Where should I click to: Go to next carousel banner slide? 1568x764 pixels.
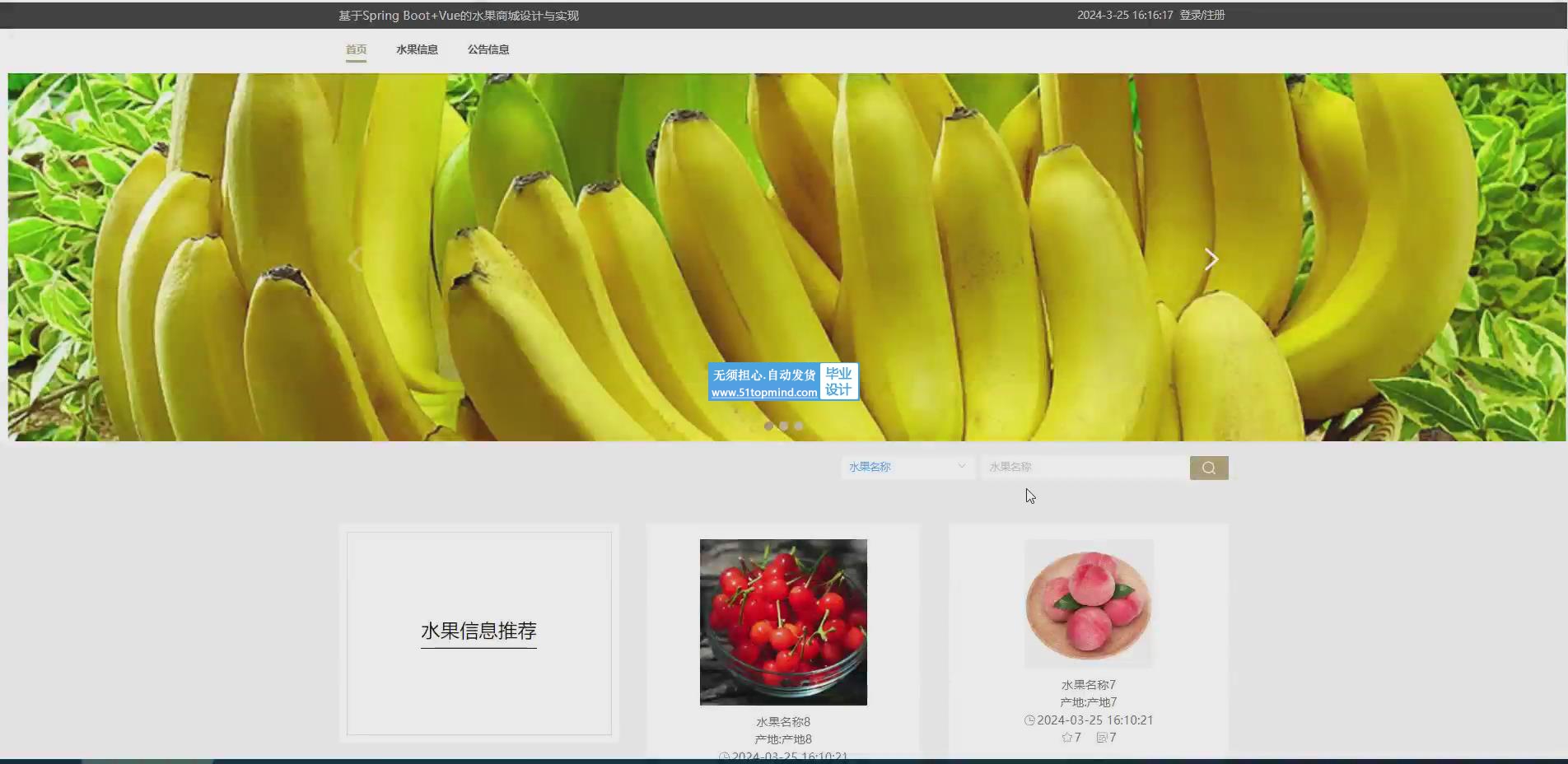coord(1211,259)
